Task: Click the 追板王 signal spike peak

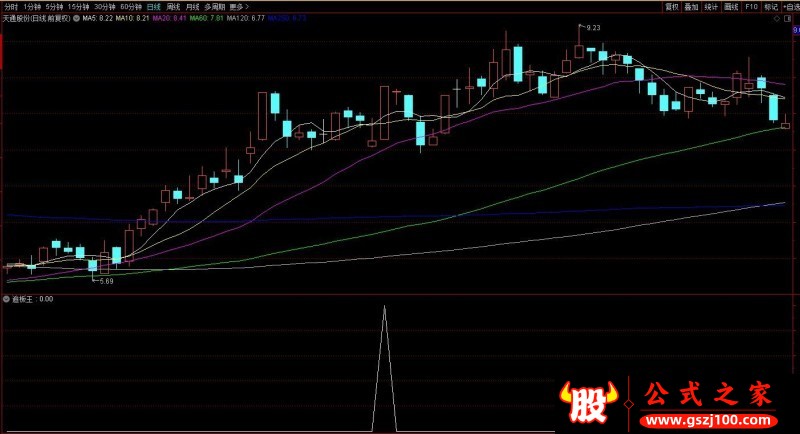Action: coord(385,307)
